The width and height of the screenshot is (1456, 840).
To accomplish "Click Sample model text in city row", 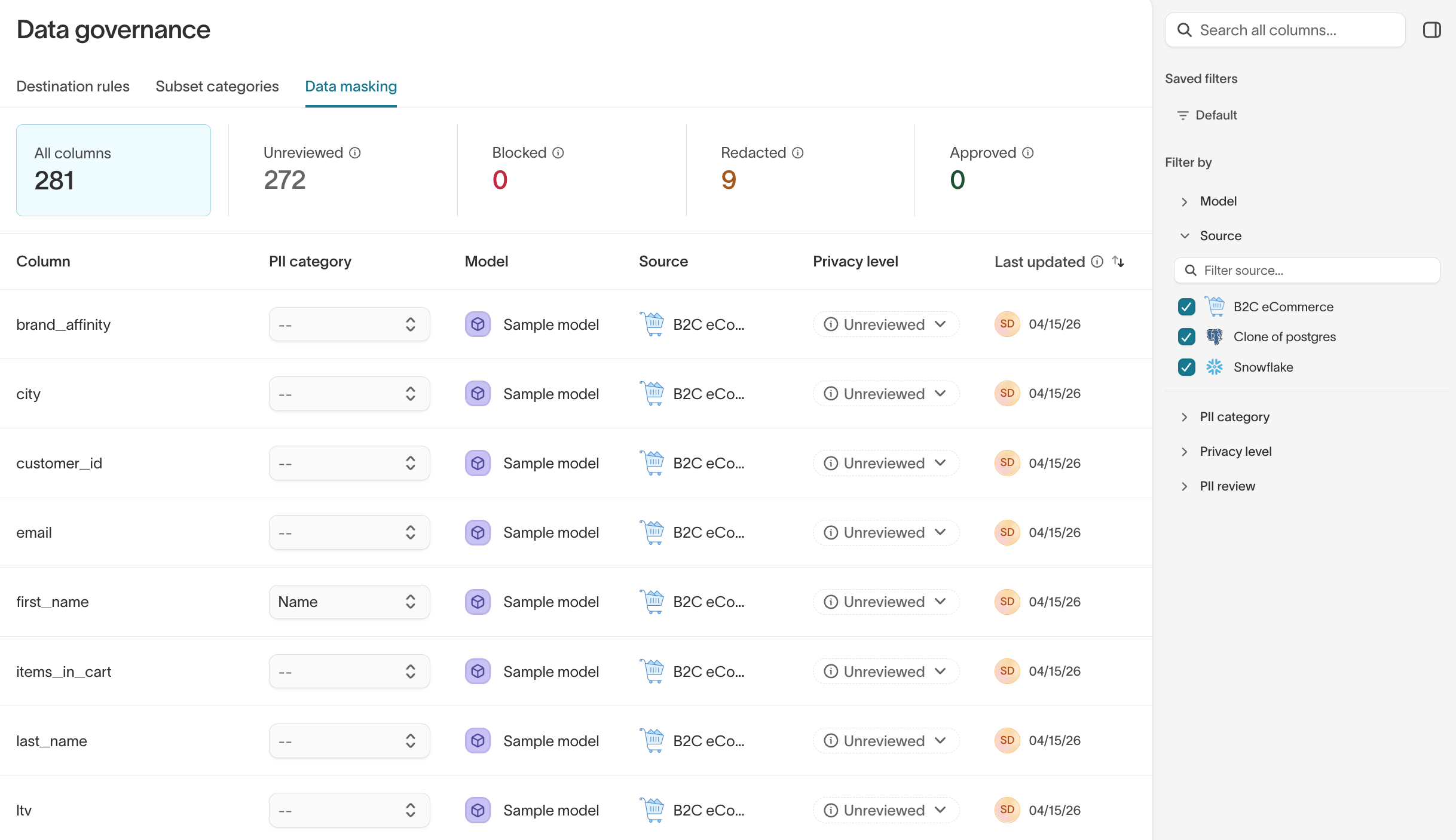I will click(551, 394).
